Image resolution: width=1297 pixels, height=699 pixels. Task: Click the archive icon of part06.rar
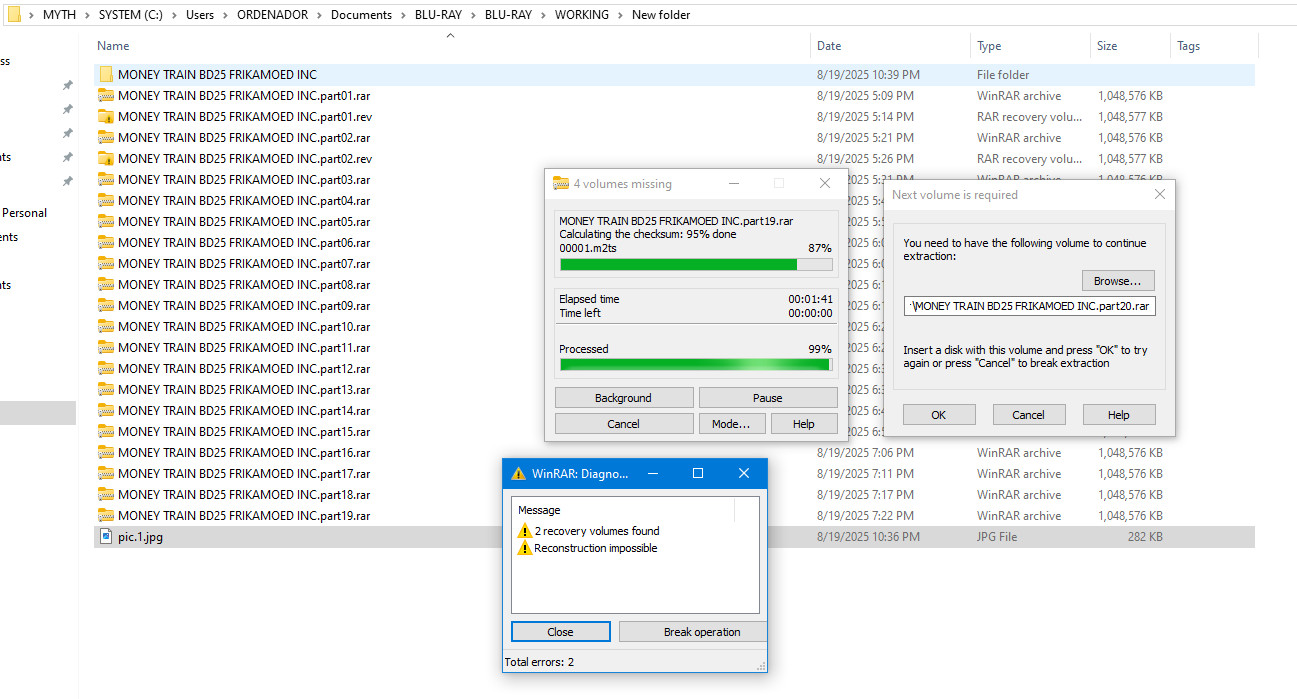click(x=106, y=243)
